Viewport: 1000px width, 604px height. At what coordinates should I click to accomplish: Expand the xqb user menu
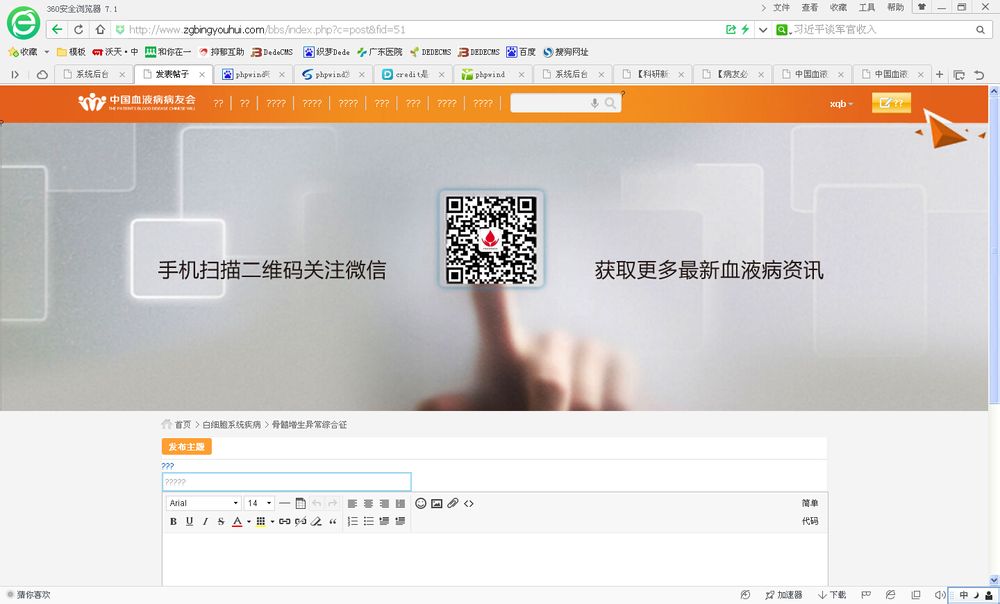point(841,103)
